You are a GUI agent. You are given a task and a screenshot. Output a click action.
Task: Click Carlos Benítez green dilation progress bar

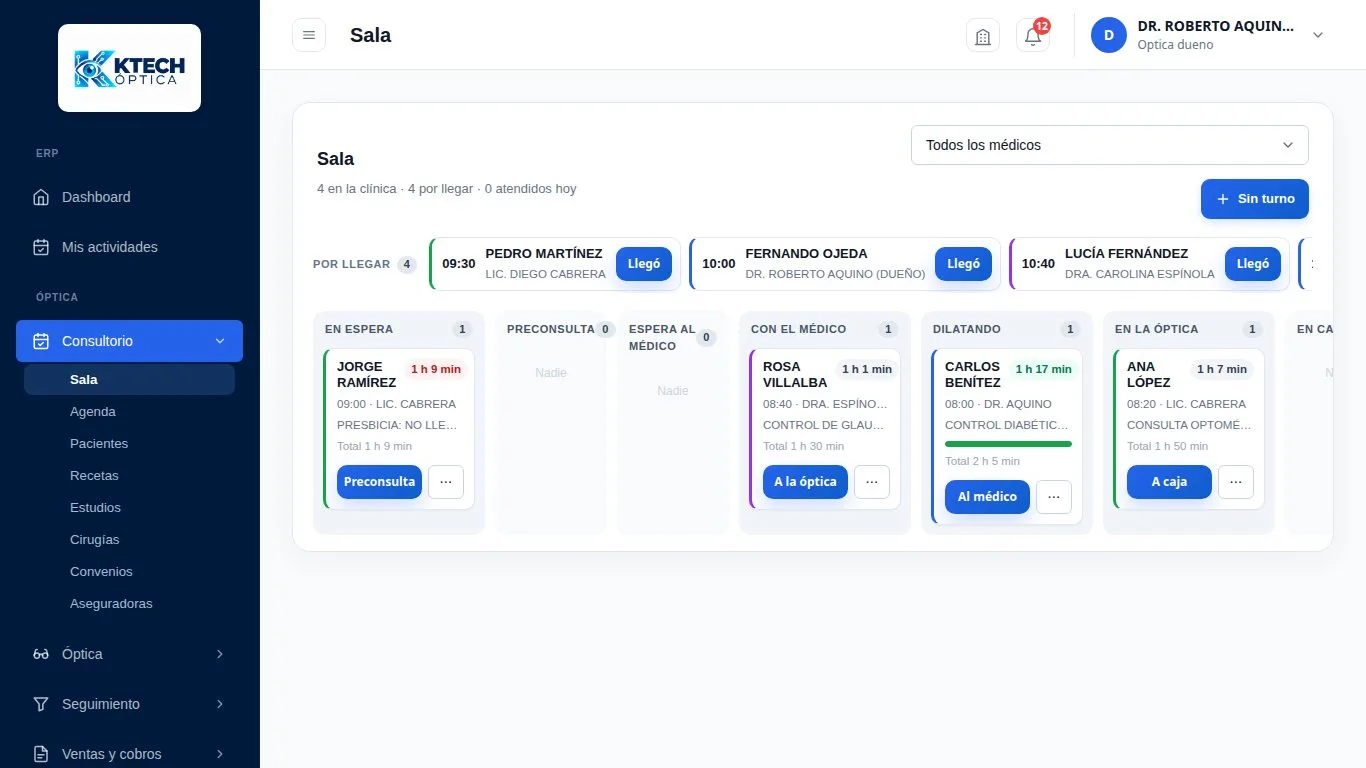click(1008, 444)
